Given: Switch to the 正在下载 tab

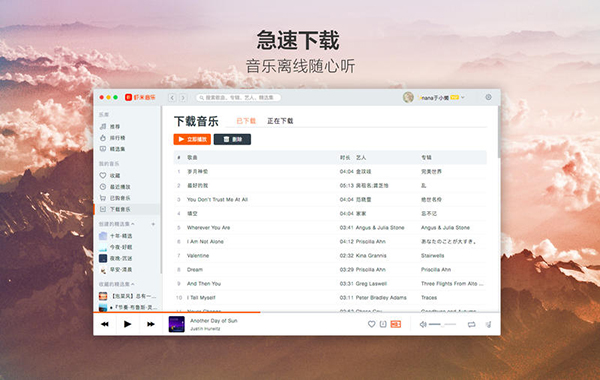Looking at the screenshot, I should point(280,121).
